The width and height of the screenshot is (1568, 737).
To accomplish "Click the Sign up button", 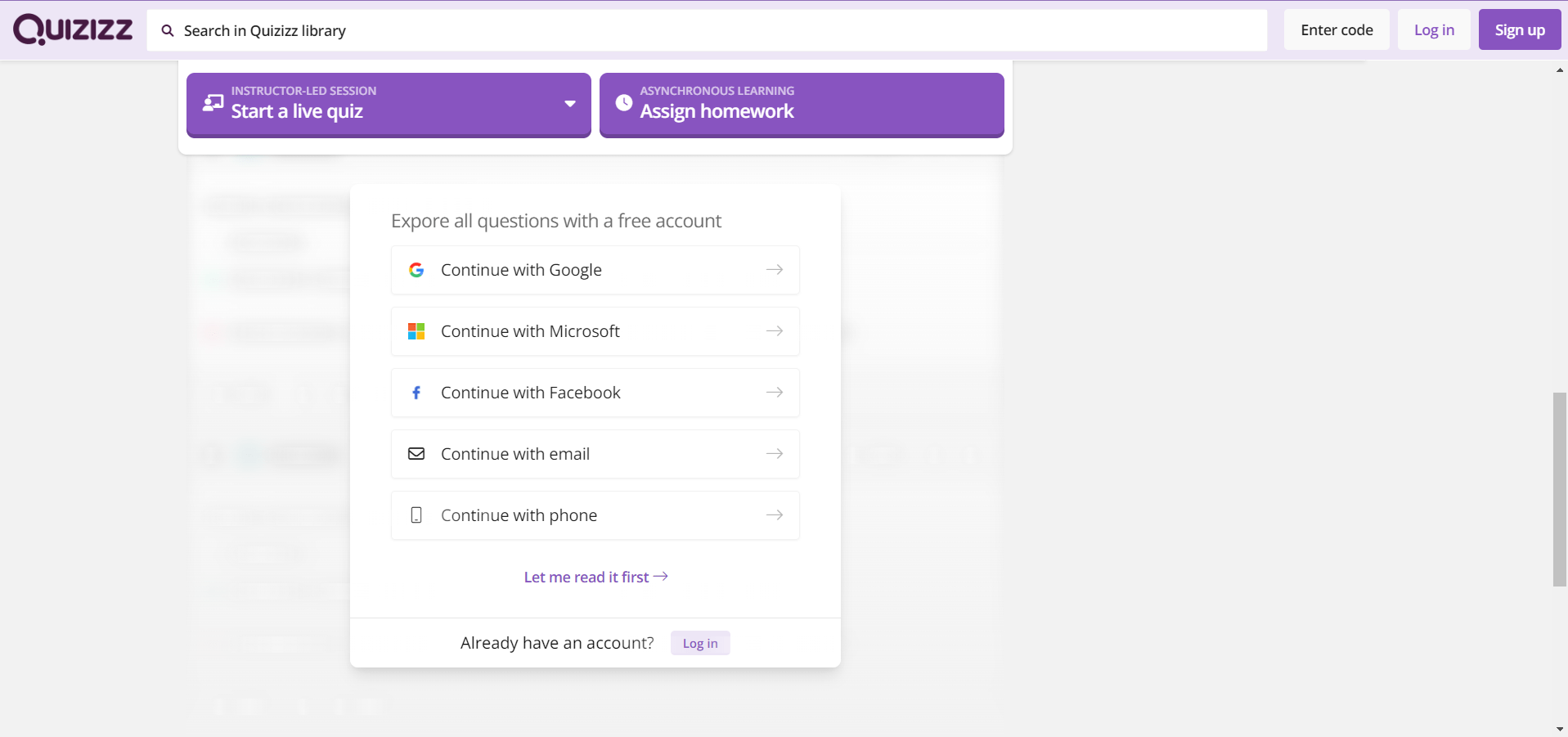I will tap(1520, 30).
